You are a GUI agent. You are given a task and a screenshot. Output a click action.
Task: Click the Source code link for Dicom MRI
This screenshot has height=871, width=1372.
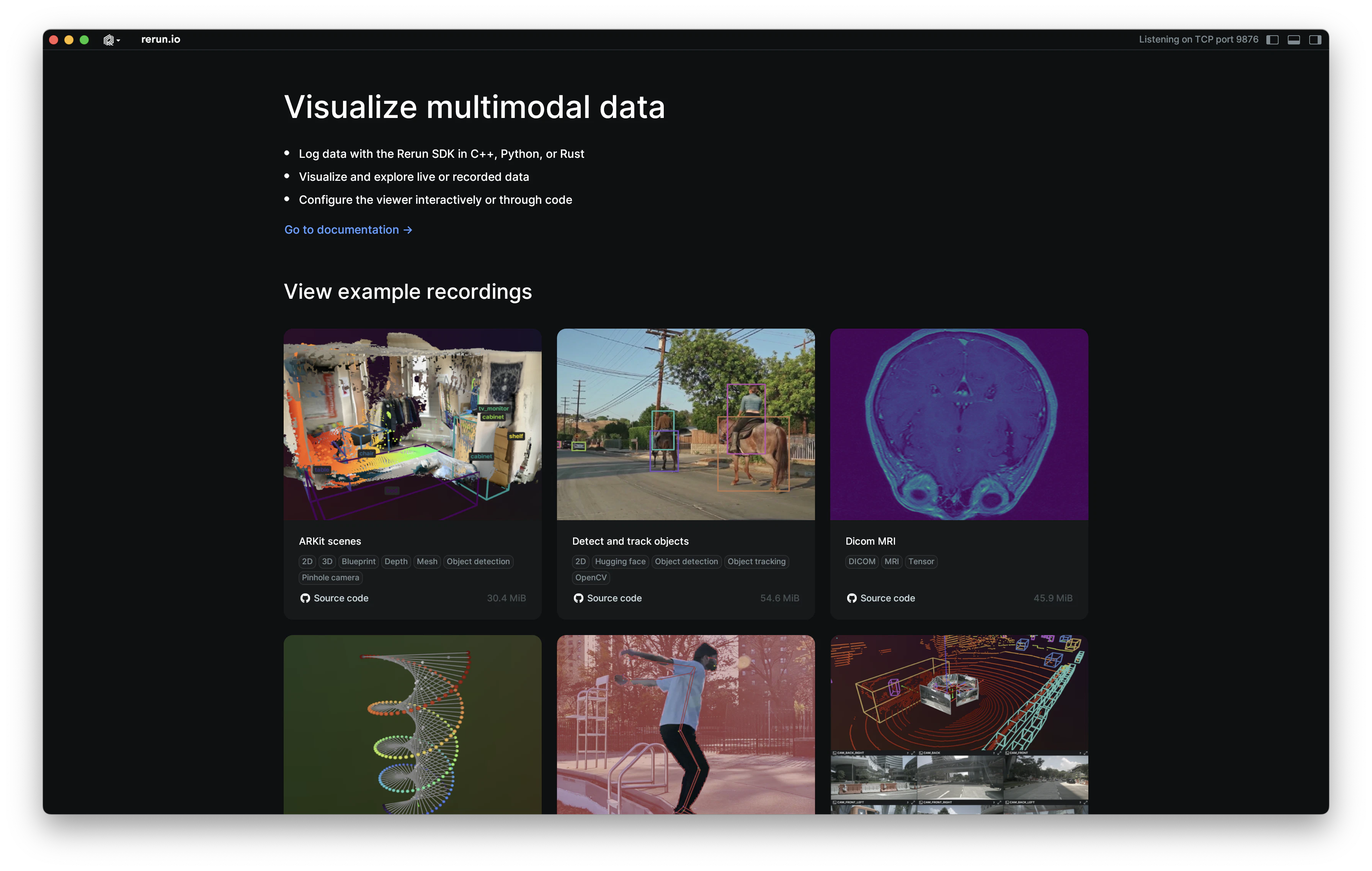coord(887,598)
